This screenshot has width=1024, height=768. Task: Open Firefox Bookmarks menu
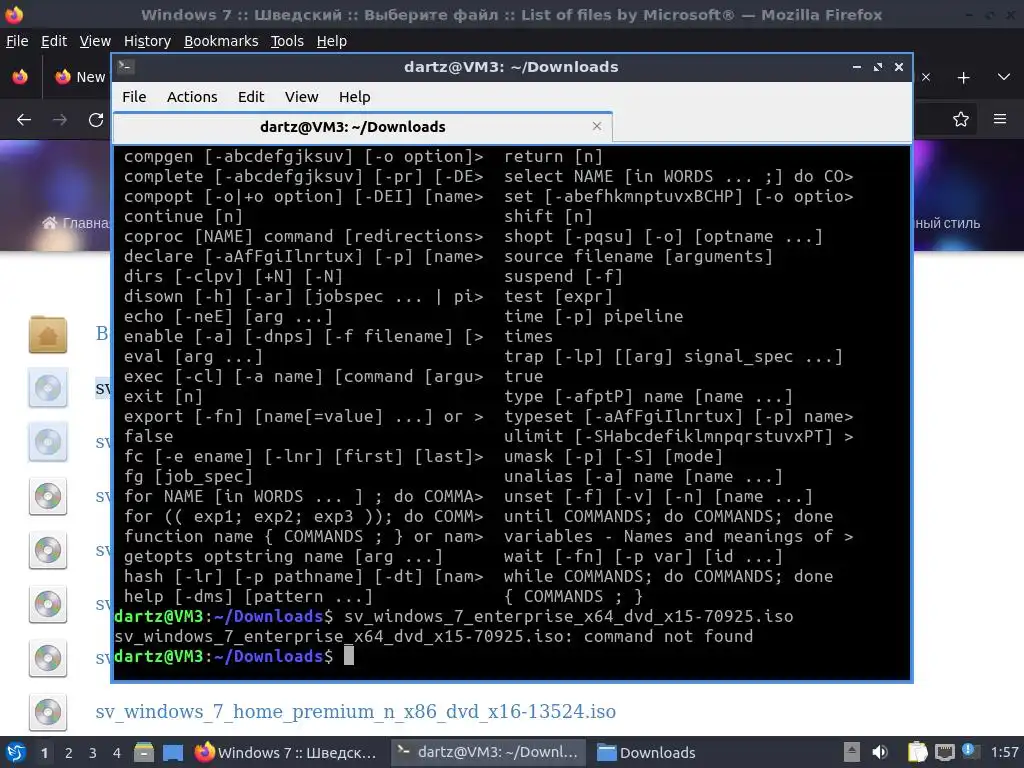pos(221,40)
